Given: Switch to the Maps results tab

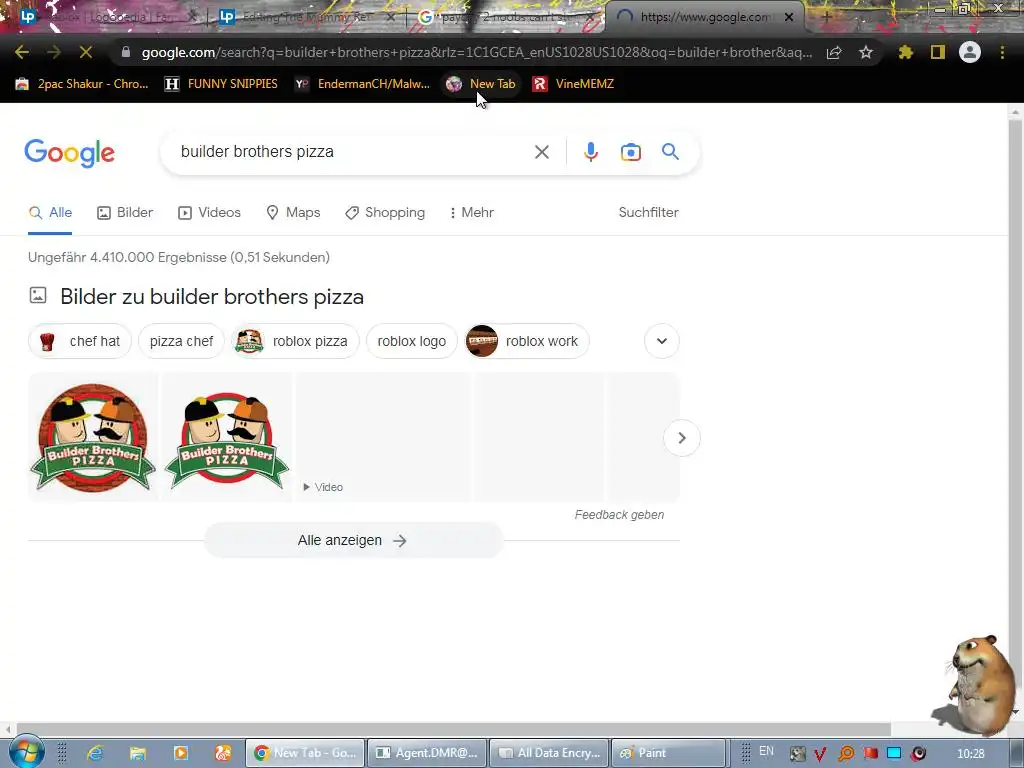Looking at the screenshot, I should [x=293, y=213].
